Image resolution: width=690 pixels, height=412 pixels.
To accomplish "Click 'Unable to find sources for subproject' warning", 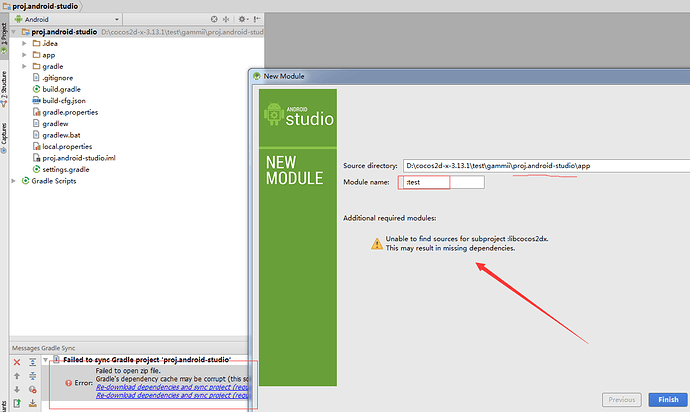I will 466,239.
